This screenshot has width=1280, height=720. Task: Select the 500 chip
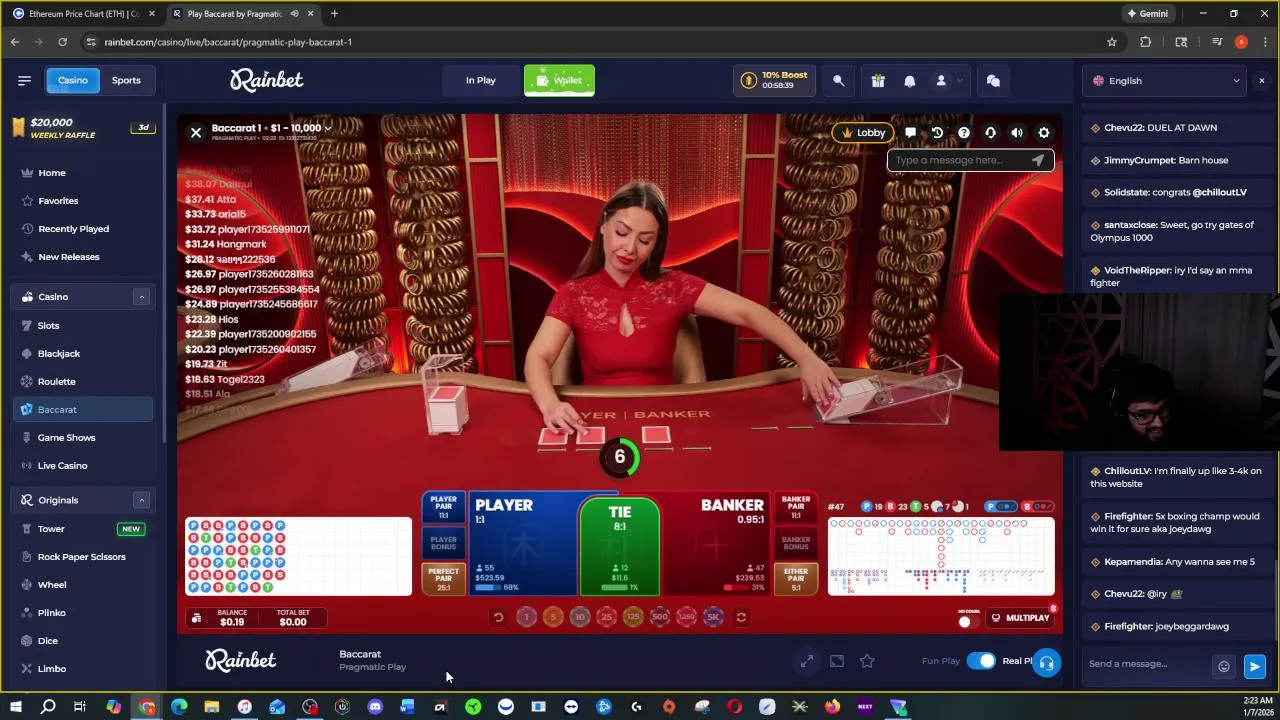(x=659, y=618)
